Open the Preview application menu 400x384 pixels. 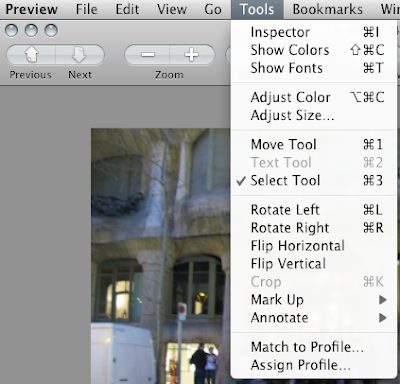[x=31, y=9]
